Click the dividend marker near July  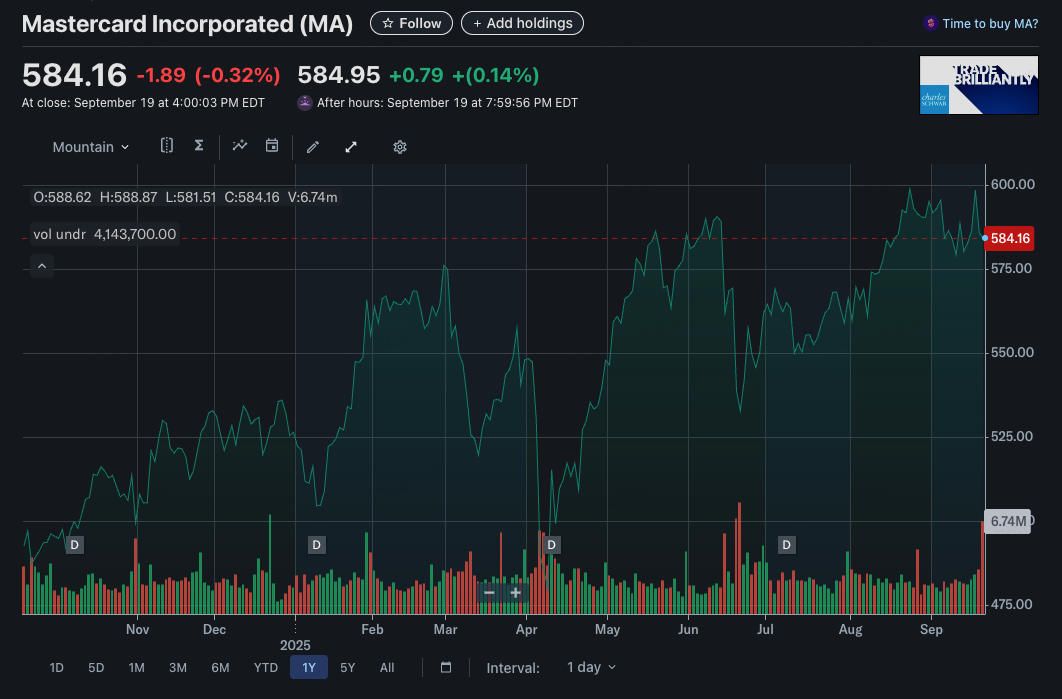787,545
